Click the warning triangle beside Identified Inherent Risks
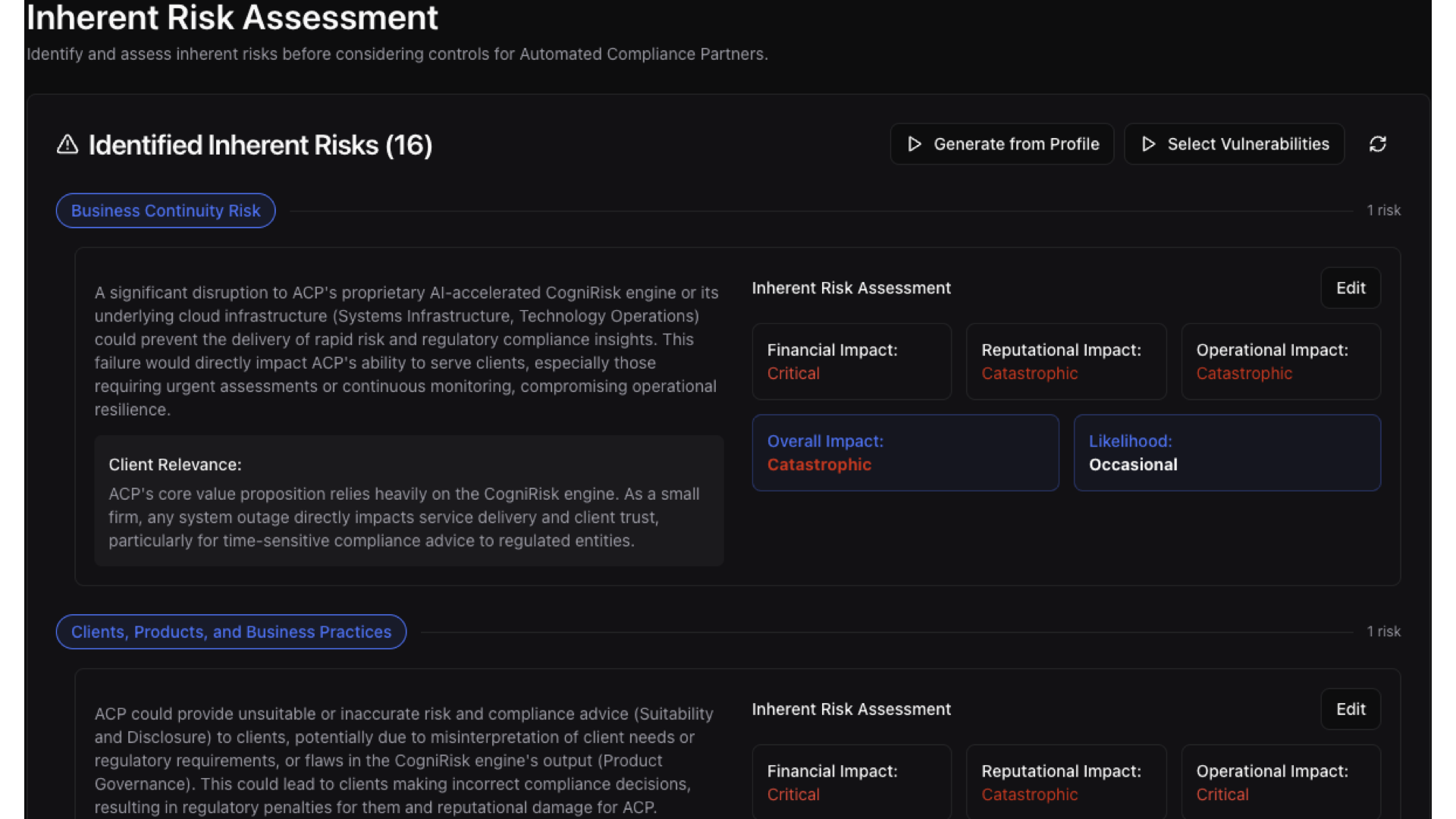 click(67, 145)
